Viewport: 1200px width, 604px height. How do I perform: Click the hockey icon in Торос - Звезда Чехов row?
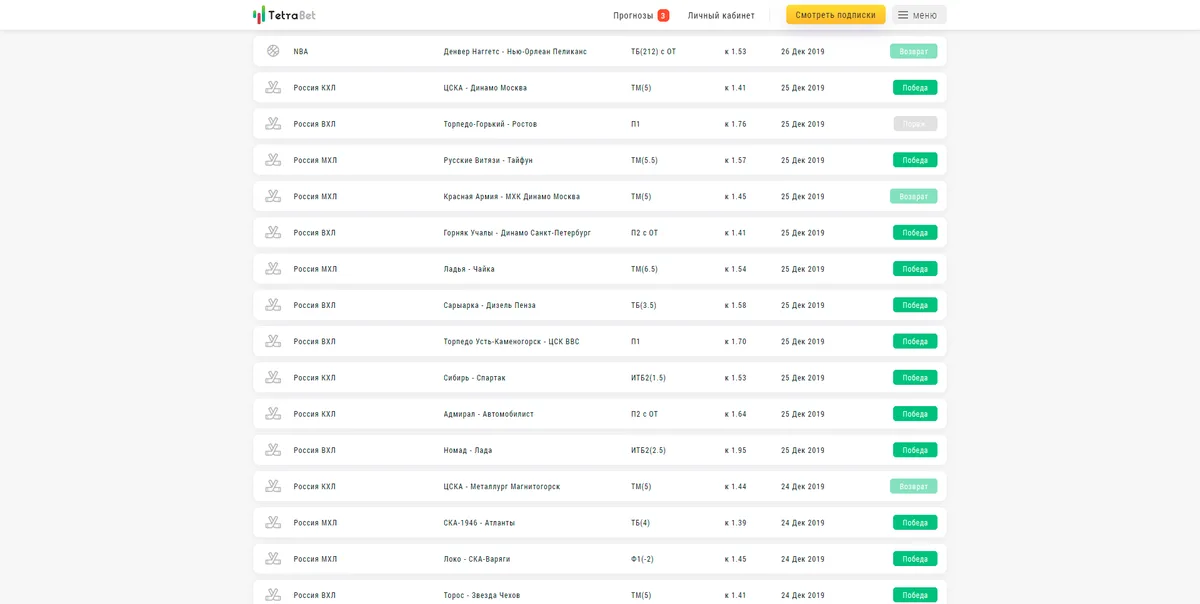[x=273, y=594]
